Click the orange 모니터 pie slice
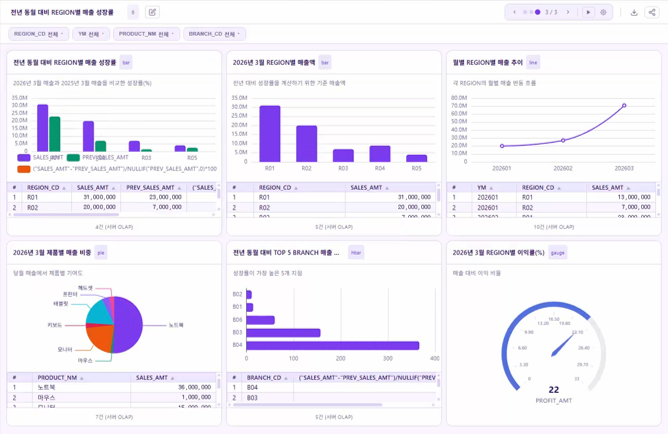The height and width of the screenshot is (434, 668). 100,339
